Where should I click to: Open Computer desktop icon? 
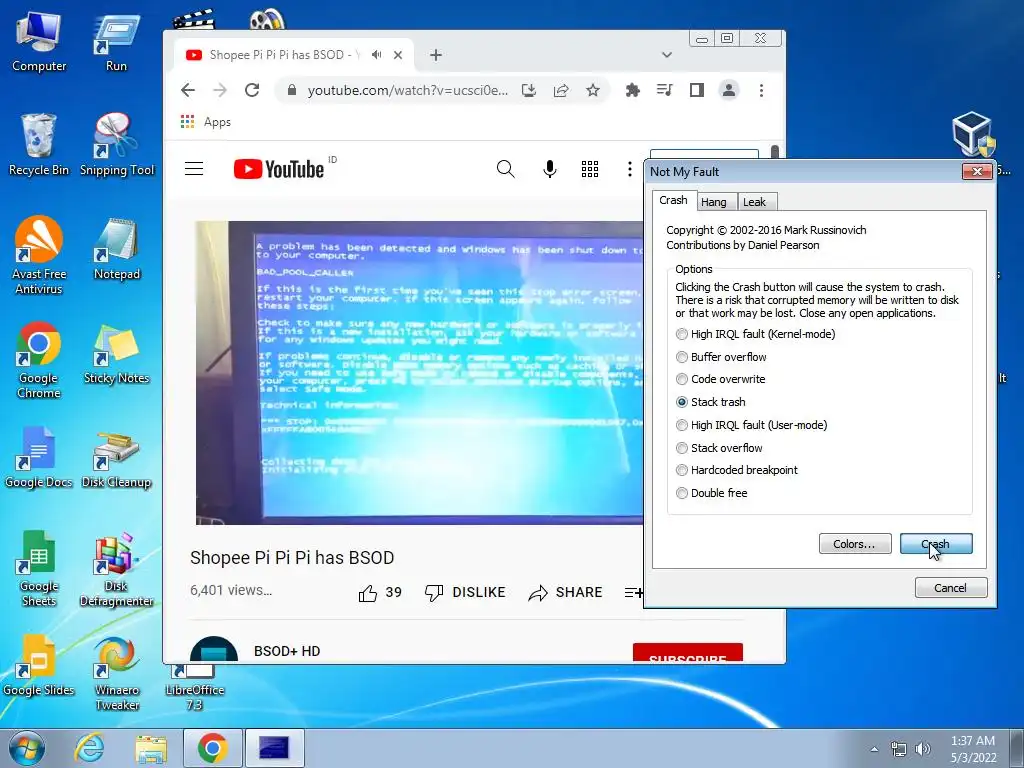39,42
